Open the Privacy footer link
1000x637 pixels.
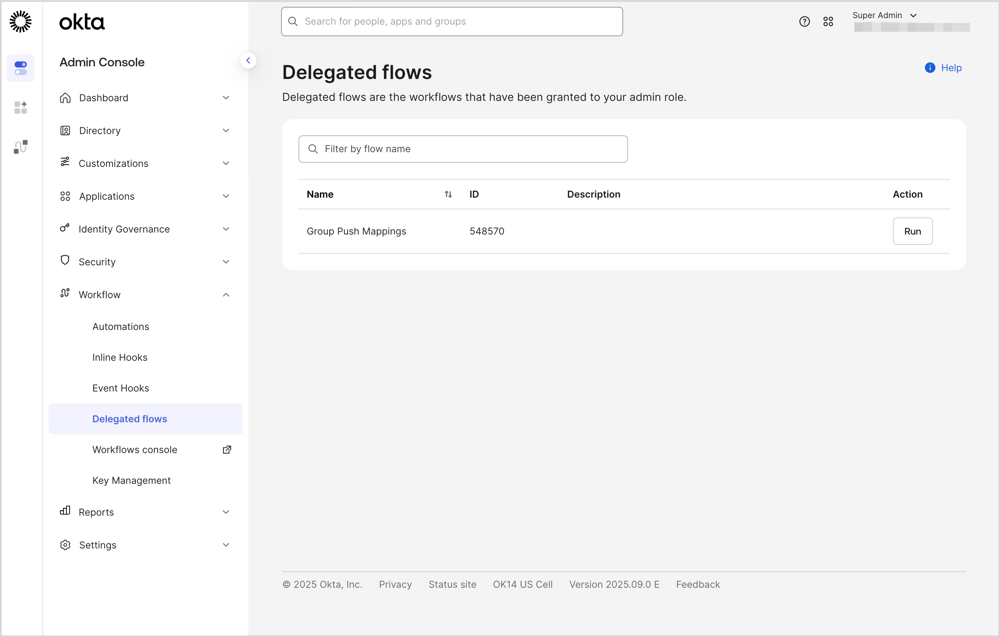(395, 585)
